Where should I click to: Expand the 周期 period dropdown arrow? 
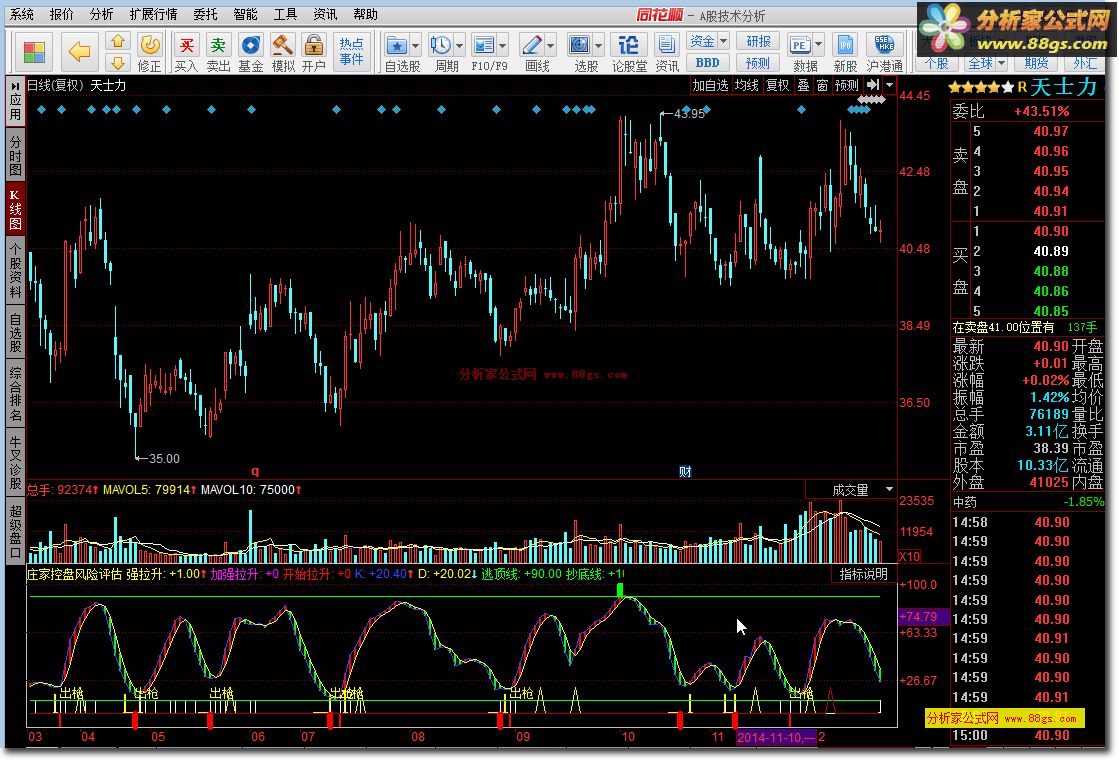[x=459, y=46]
